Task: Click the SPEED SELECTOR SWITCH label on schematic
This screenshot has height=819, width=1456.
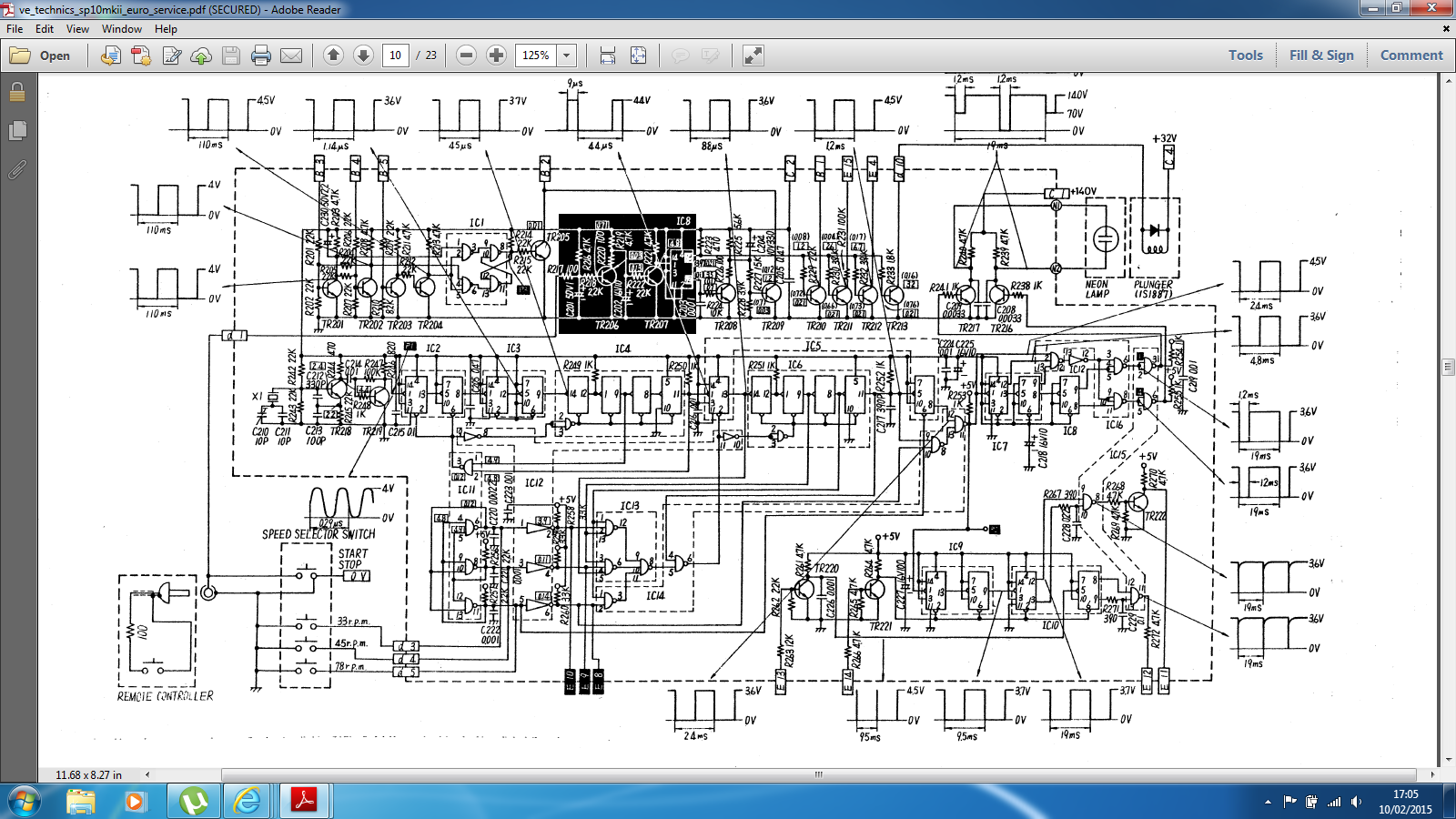Action: 318,534
